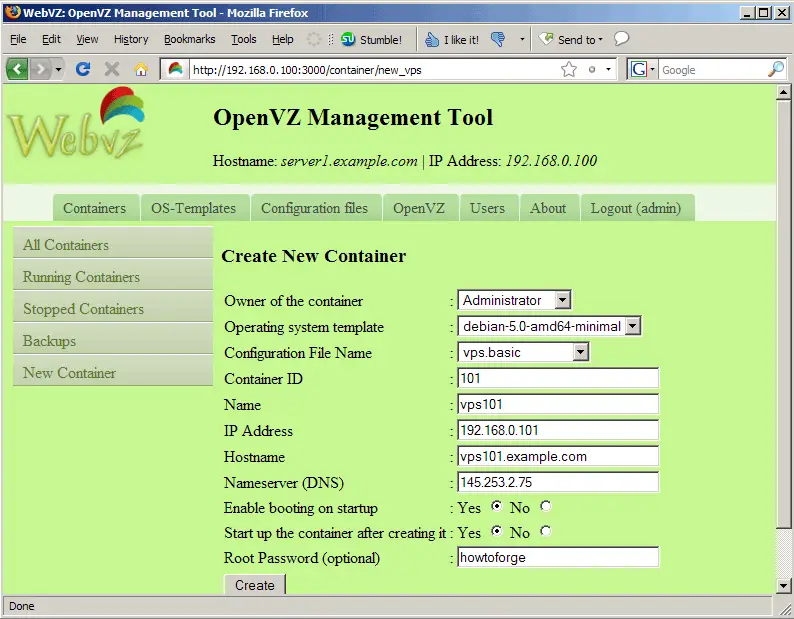Screen dimensions: 794x619
Task: Click the Stop loading X icon
Action: (x=112, y=69)
